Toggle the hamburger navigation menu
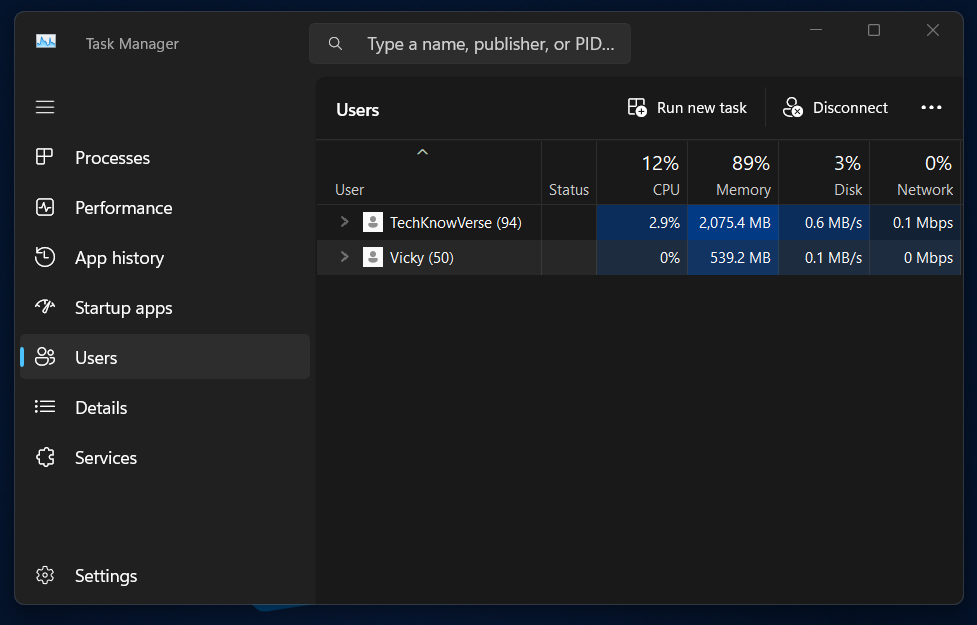Image resolution: width=977 pixels, height=625 pixels. (x=45, y=107)
